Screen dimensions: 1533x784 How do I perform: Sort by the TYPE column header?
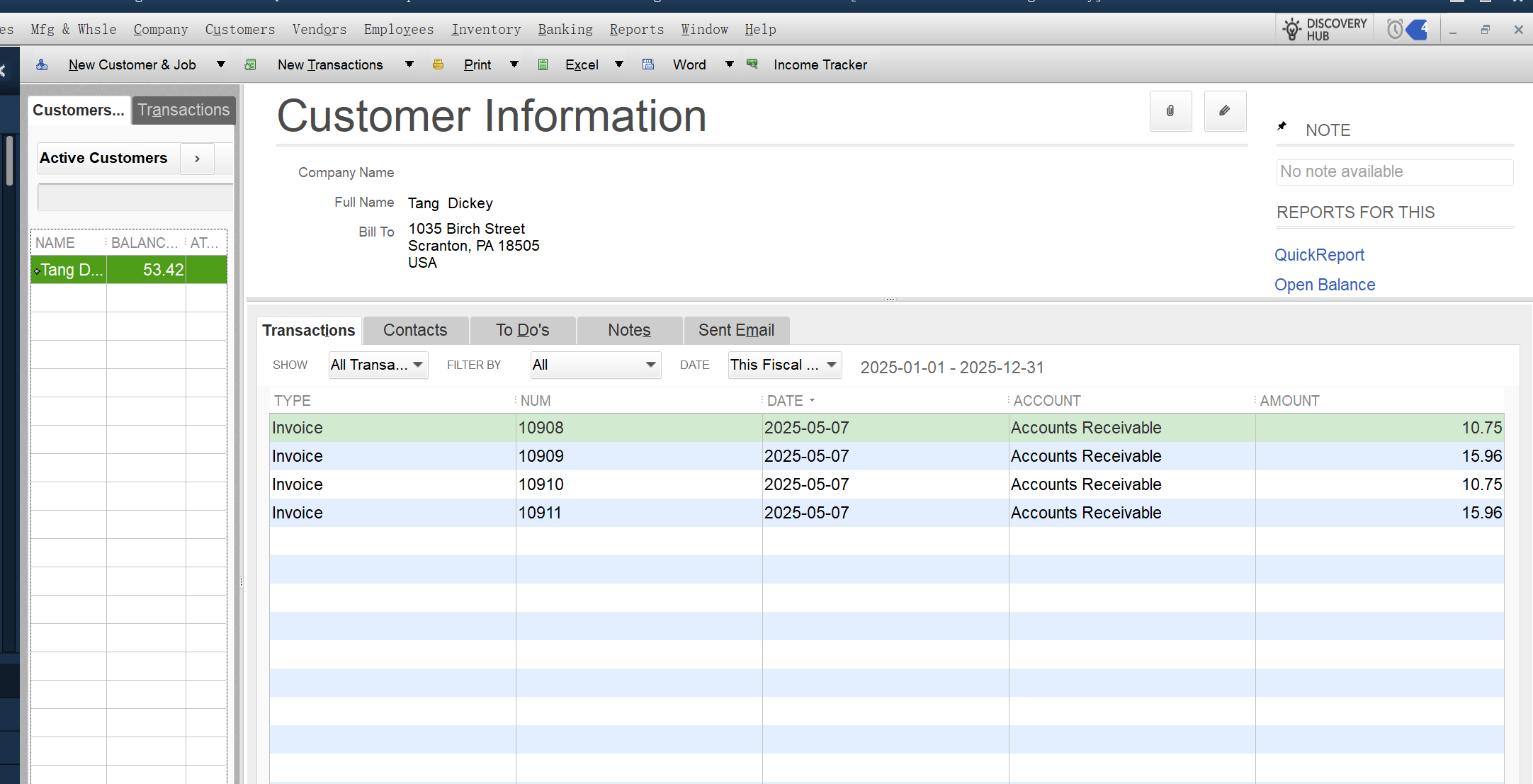[392, 401]
